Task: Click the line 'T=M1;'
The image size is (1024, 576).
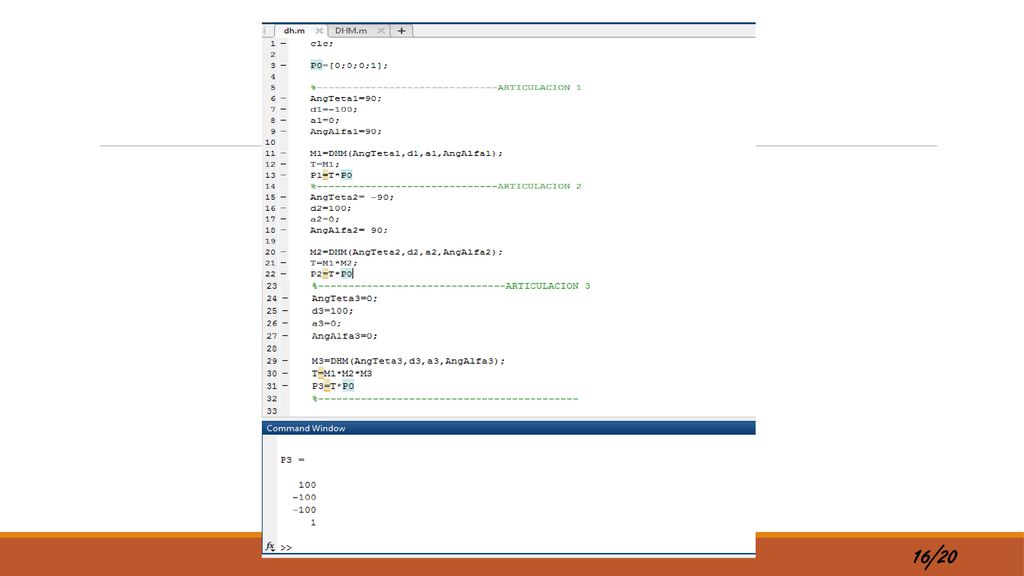Action: pyautogui.click(x=325, y=165)
